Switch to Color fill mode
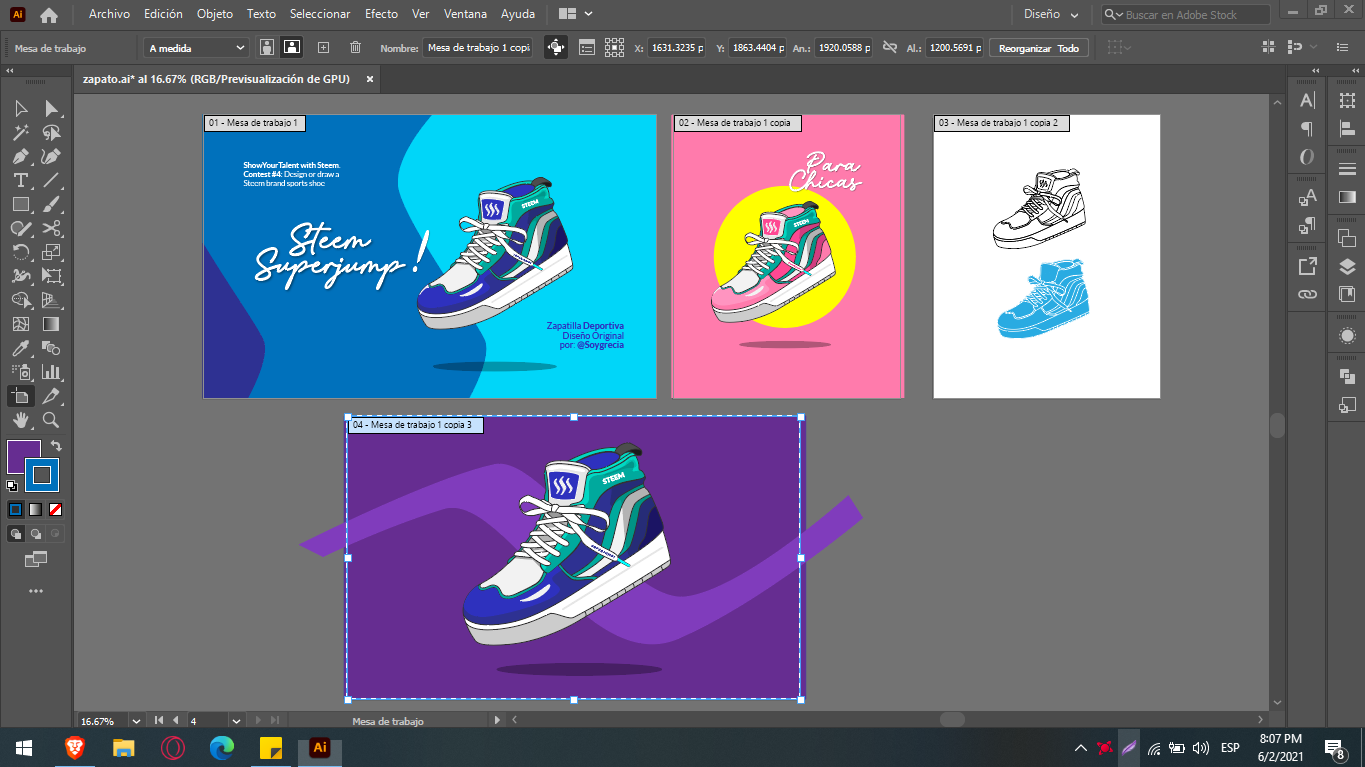1365x767 pixels. (15, 509)
